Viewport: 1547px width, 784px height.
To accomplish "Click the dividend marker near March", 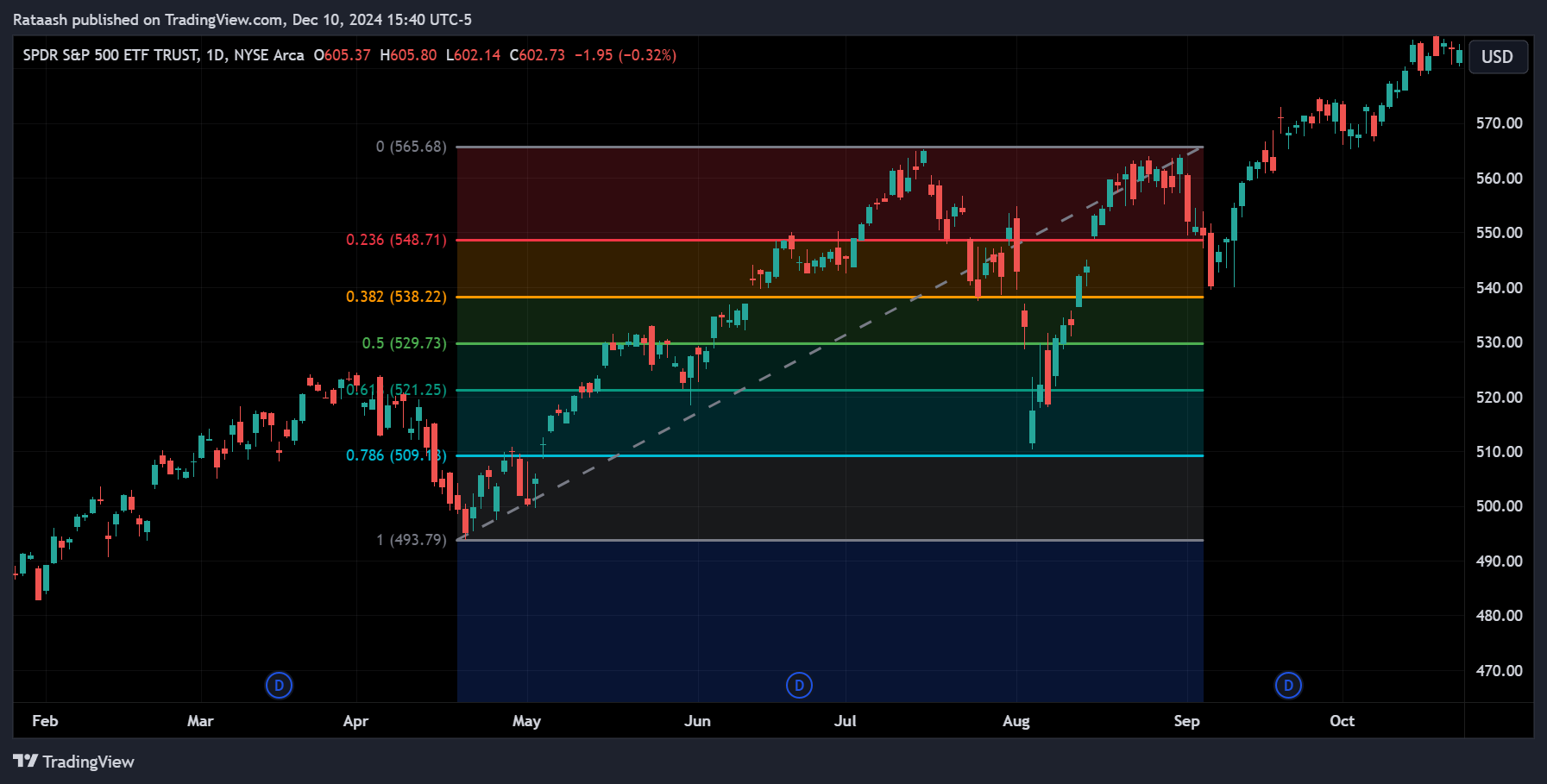I will pyautogui.click(x=279, y=686).
